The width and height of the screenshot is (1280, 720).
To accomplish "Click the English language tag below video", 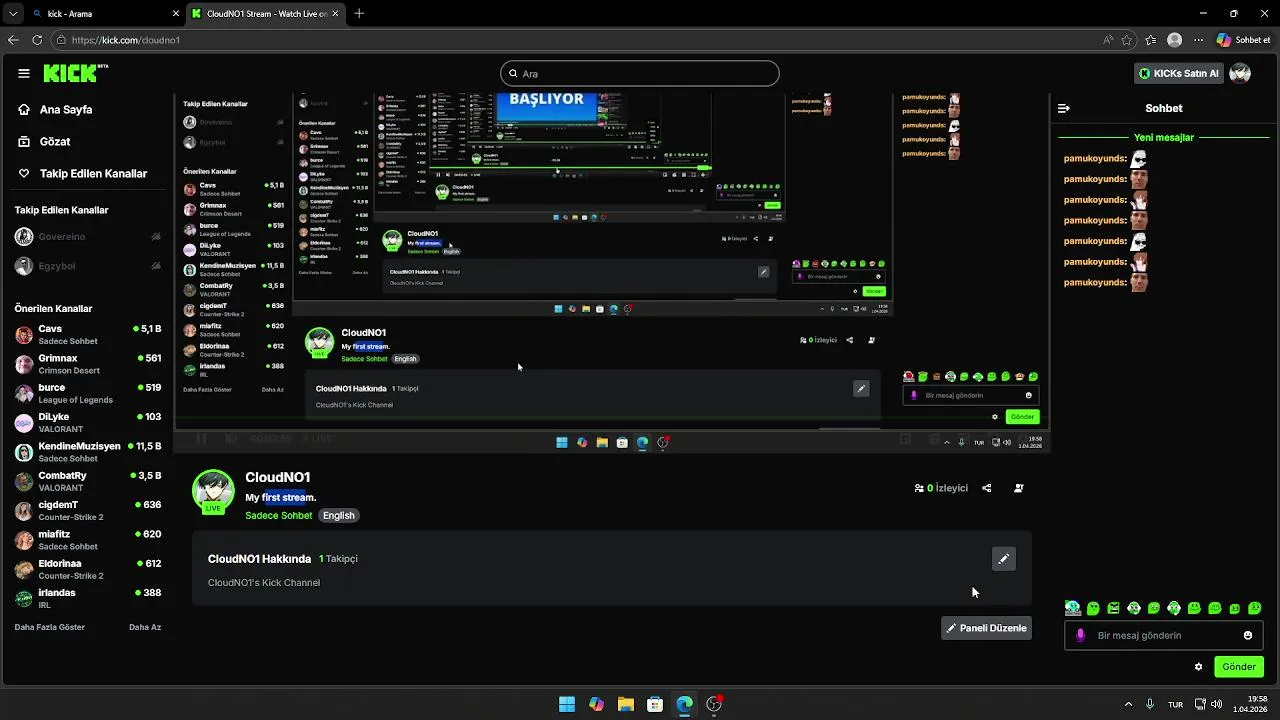I will (x=338, y=515).
